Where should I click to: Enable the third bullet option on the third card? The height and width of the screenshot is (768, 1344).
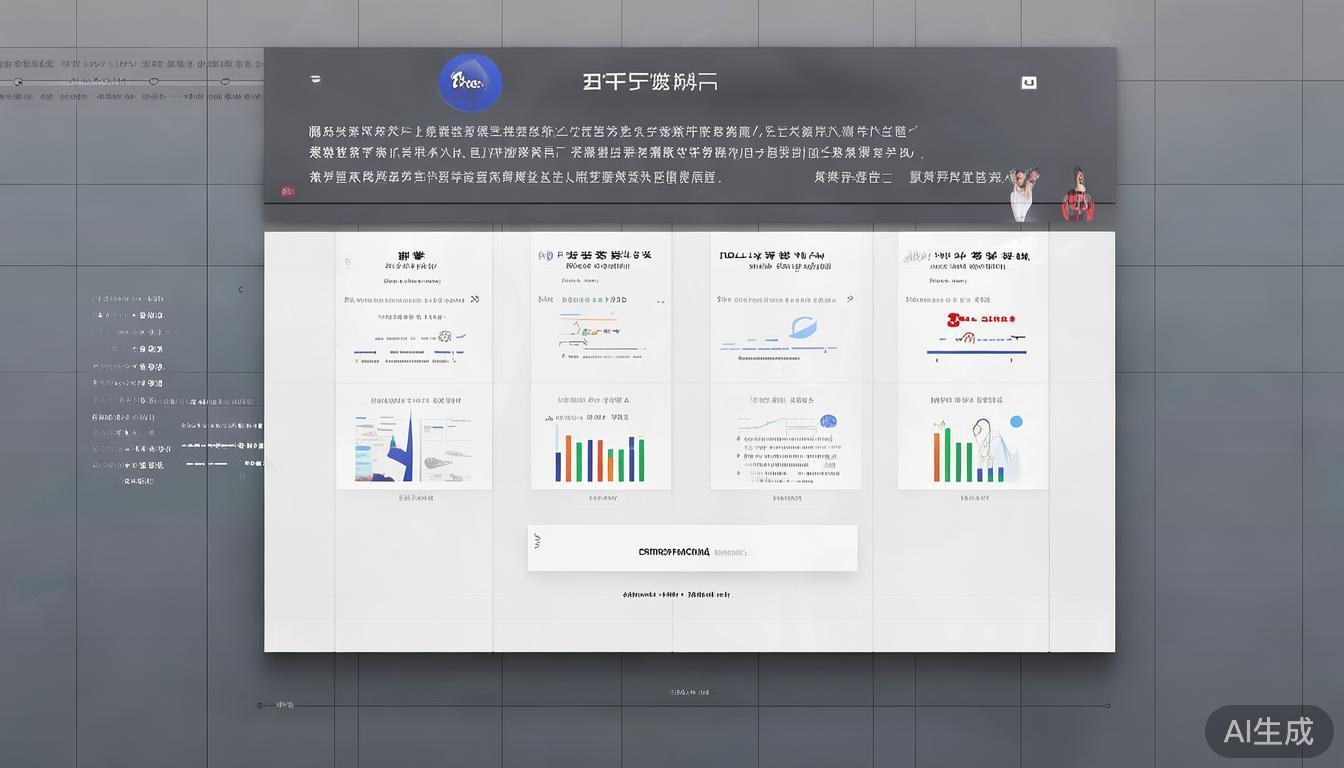click(x=736, y=472)
